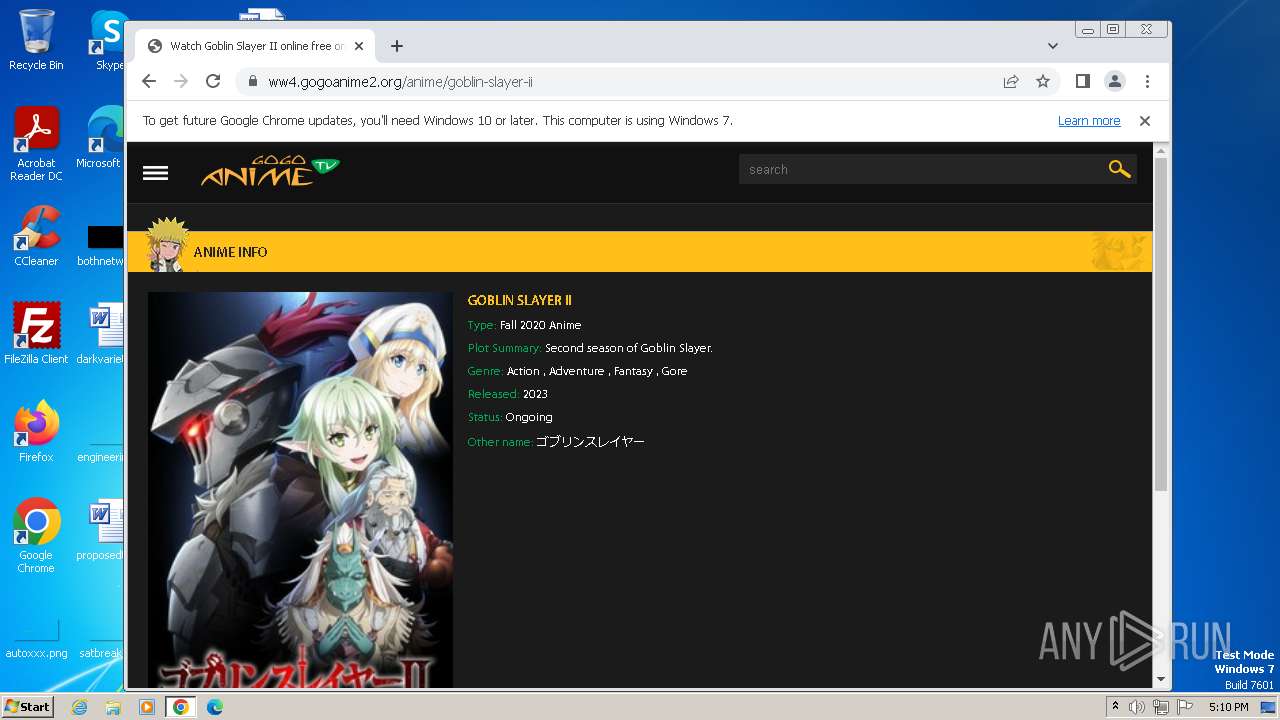The image size is (1280, 720).
Task: Open Windows Media Player from taskbar
Action: [147, 707]
